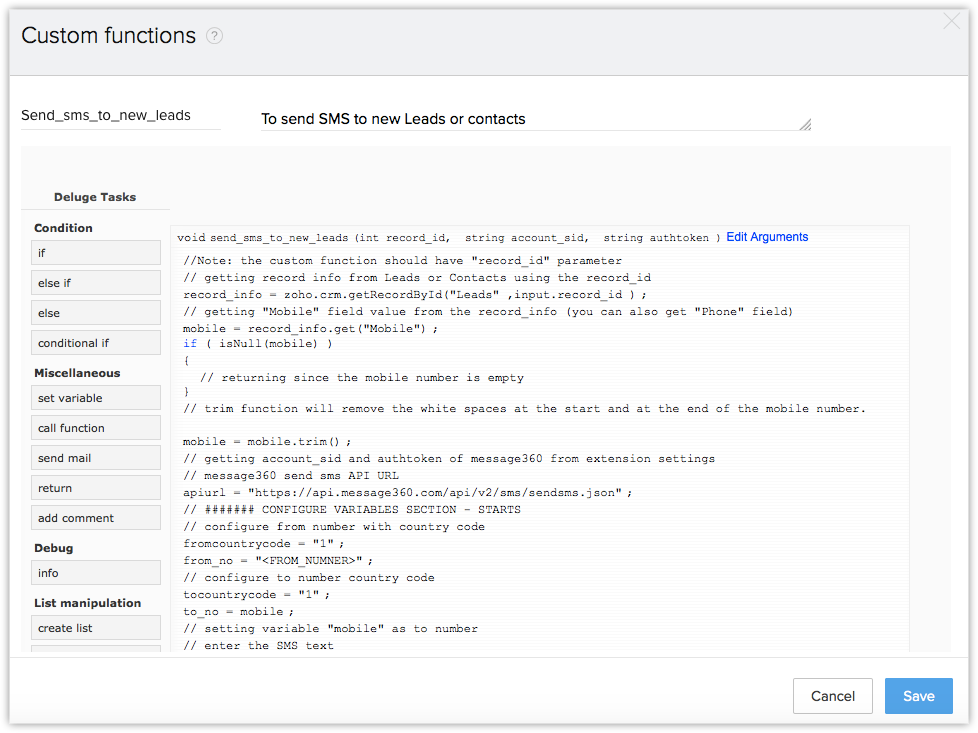This screenshot has height=733, width=978.
Task: Click the Edit Arguments link
Action: [767, 237]
